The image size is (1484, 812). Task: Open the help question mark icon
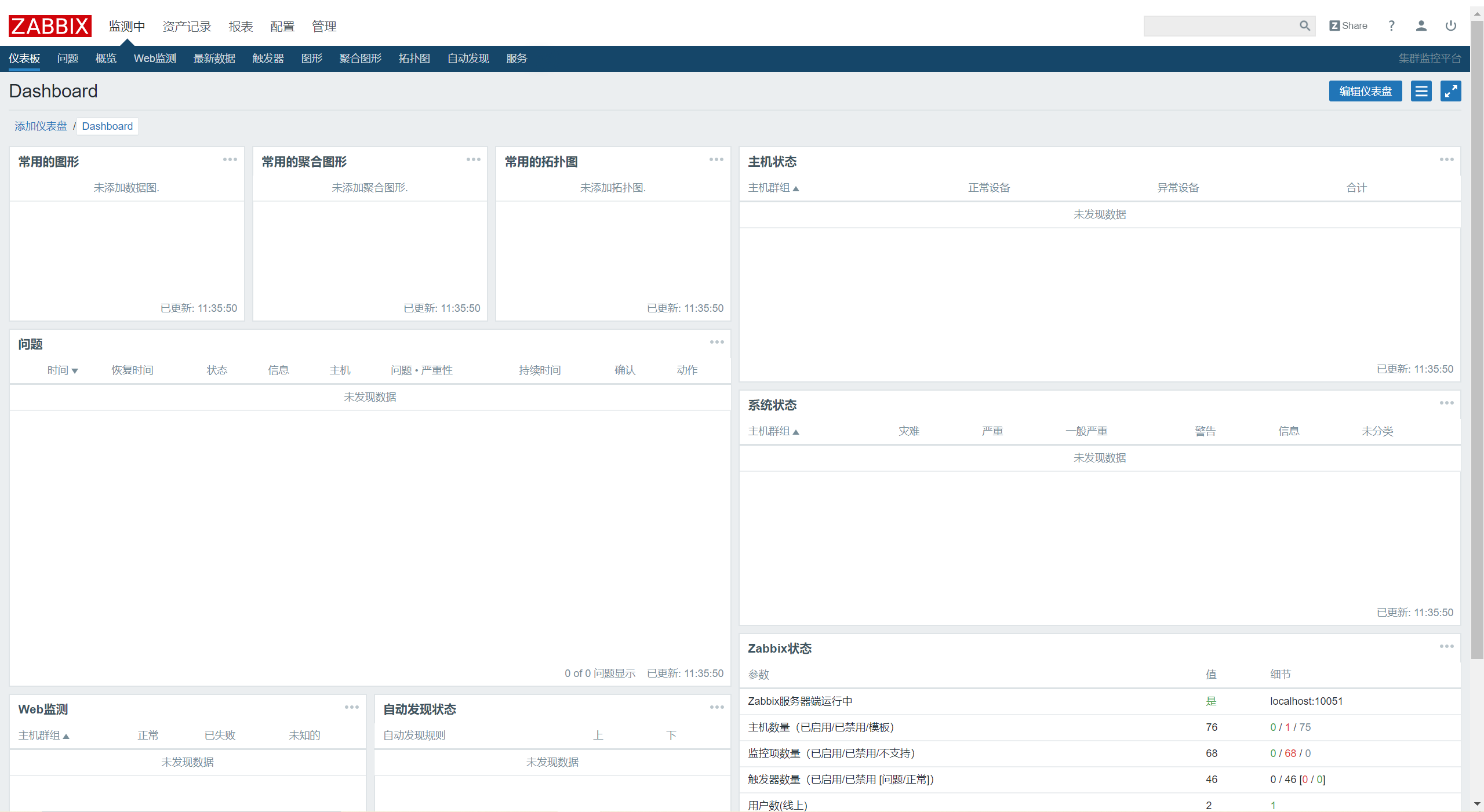coord(1391,26)
